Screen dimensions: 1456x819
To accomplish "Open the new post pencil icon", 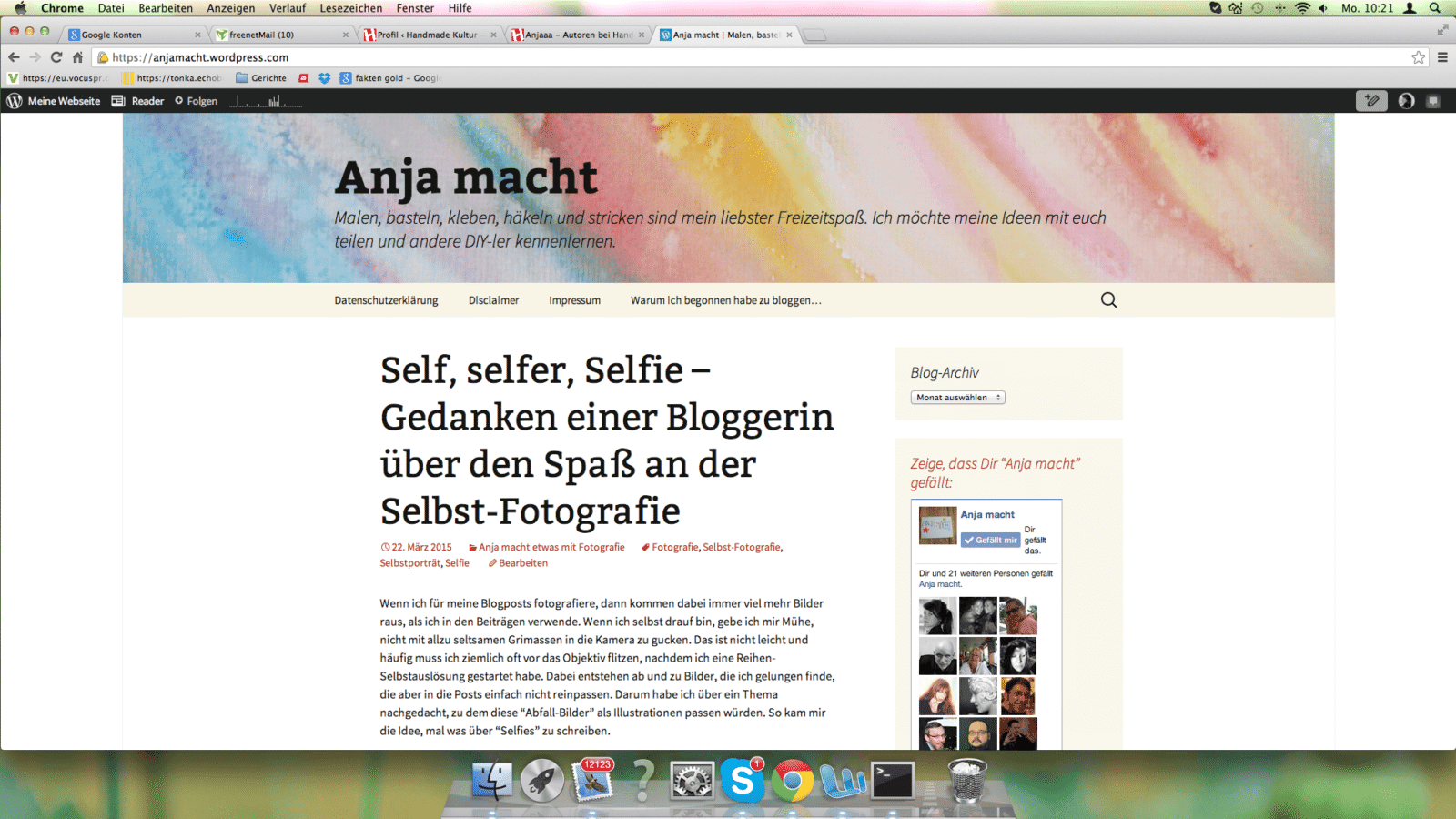I will [x=1372, y=101].
